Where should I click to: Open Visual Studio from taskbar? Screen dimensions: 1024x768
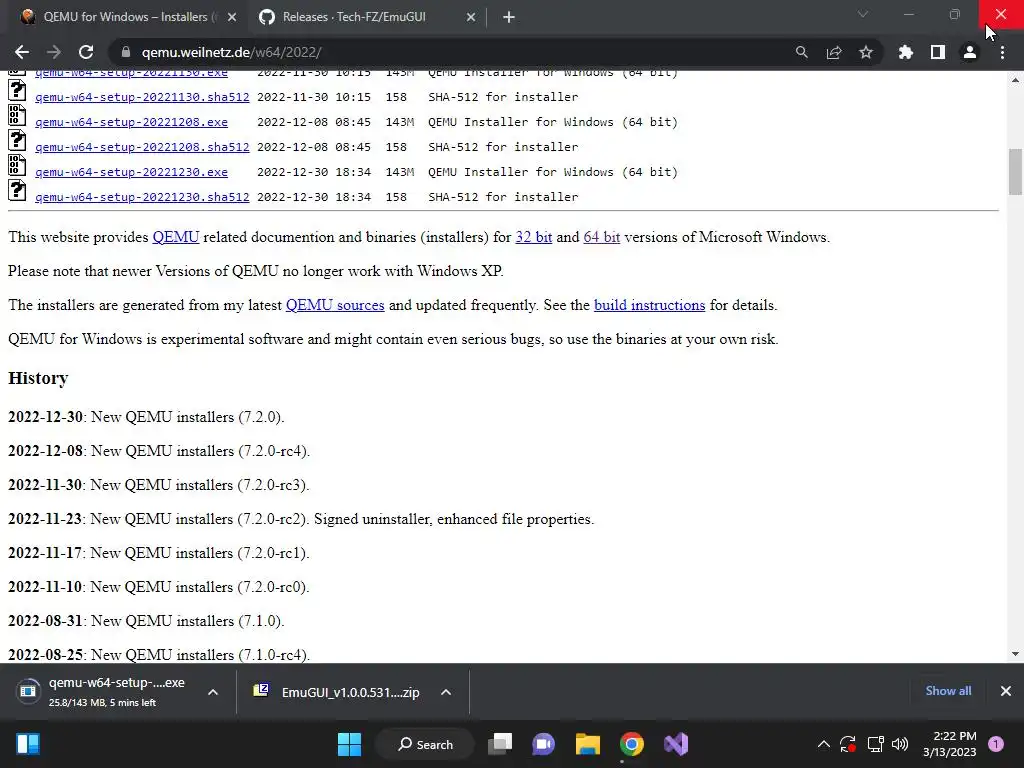[676, 744]
